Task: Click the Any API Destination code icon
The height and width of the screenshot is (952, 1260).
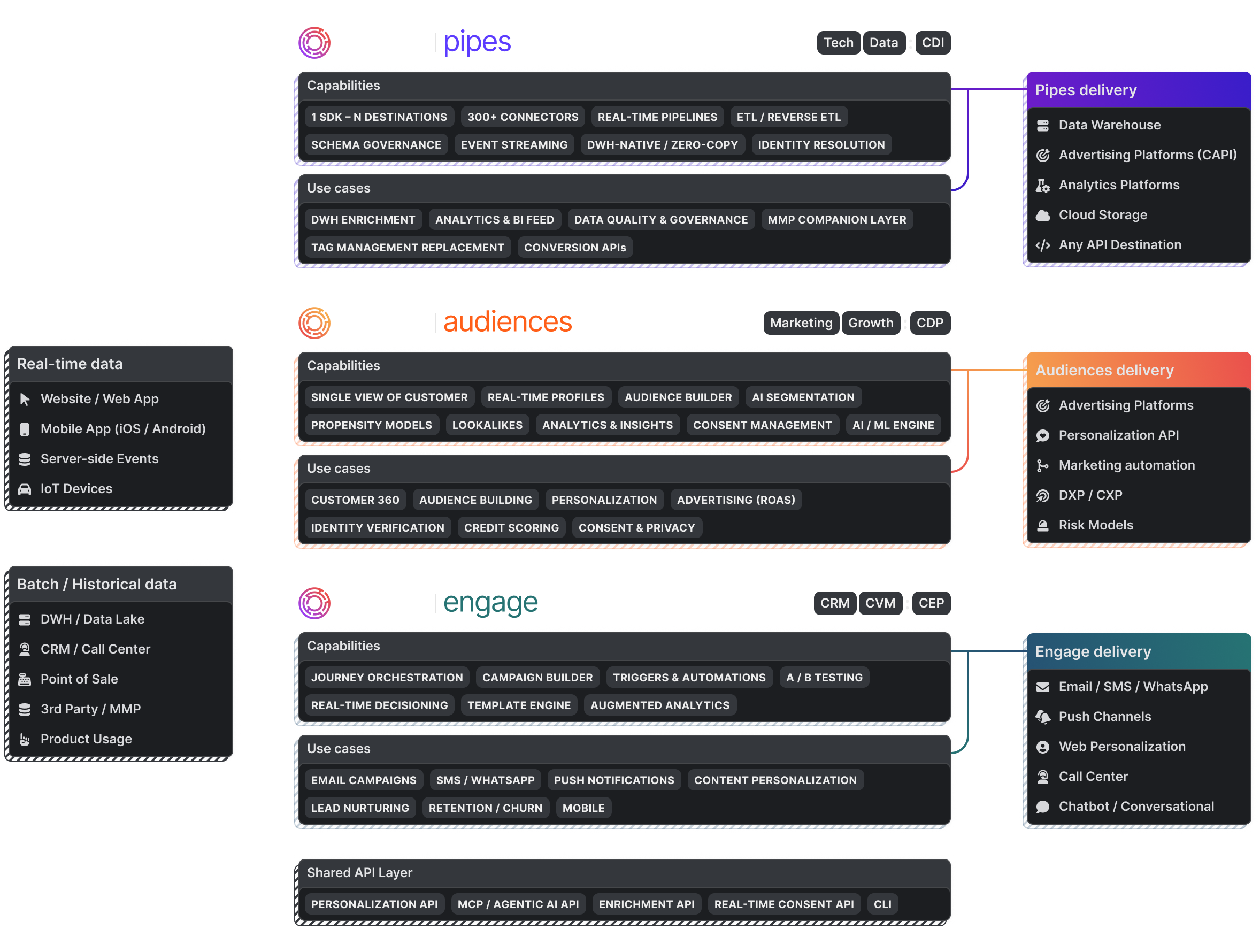Action: click(1043, 244)
